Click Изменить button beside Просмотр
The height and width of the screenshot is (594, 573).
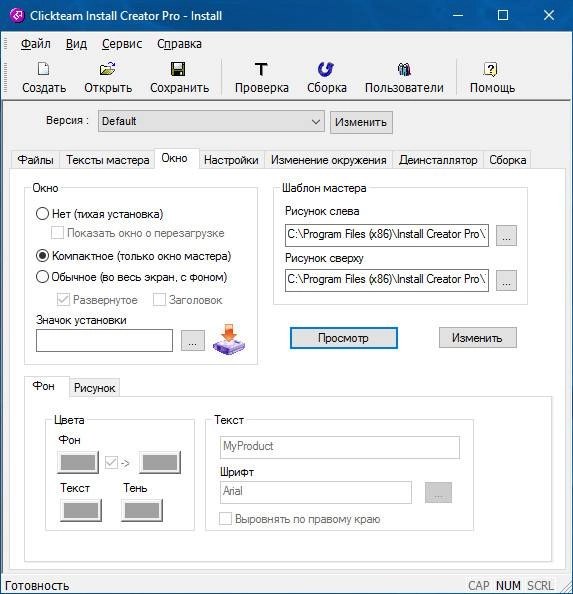coord(477,338)
